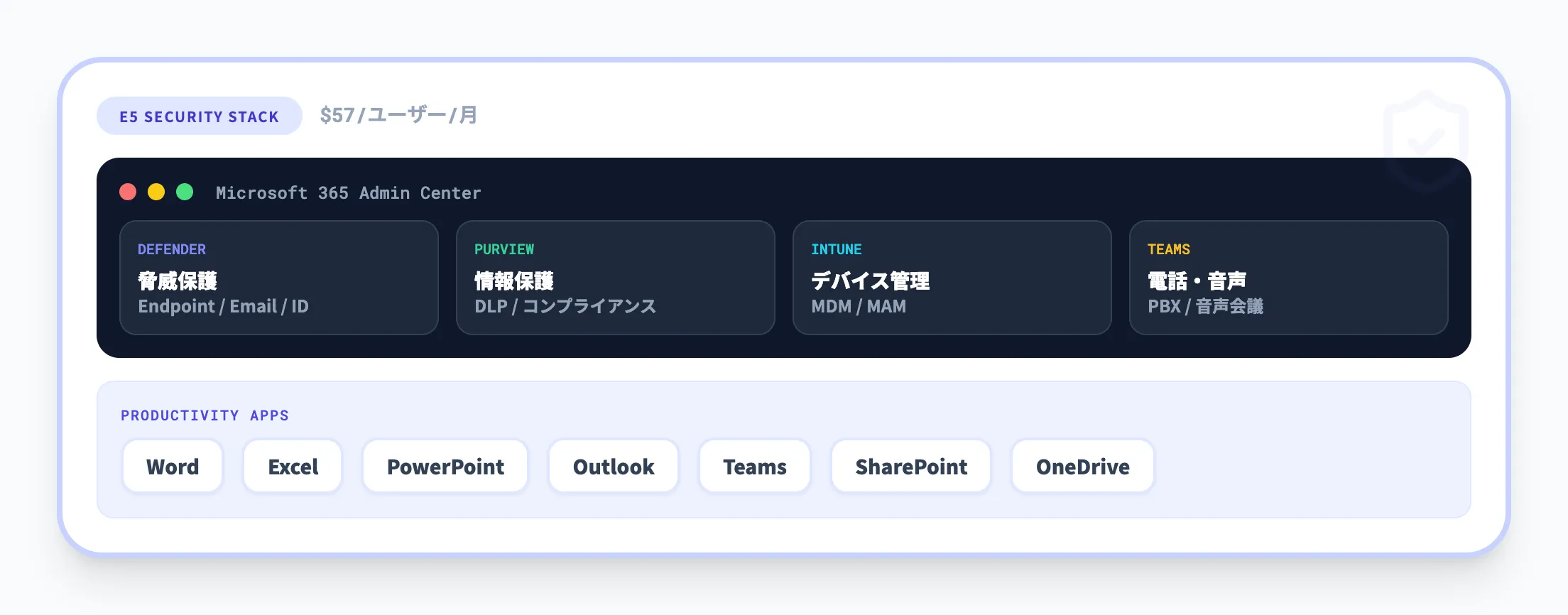
Task: Select the SharePoint app chip
Action: (911, 467)
